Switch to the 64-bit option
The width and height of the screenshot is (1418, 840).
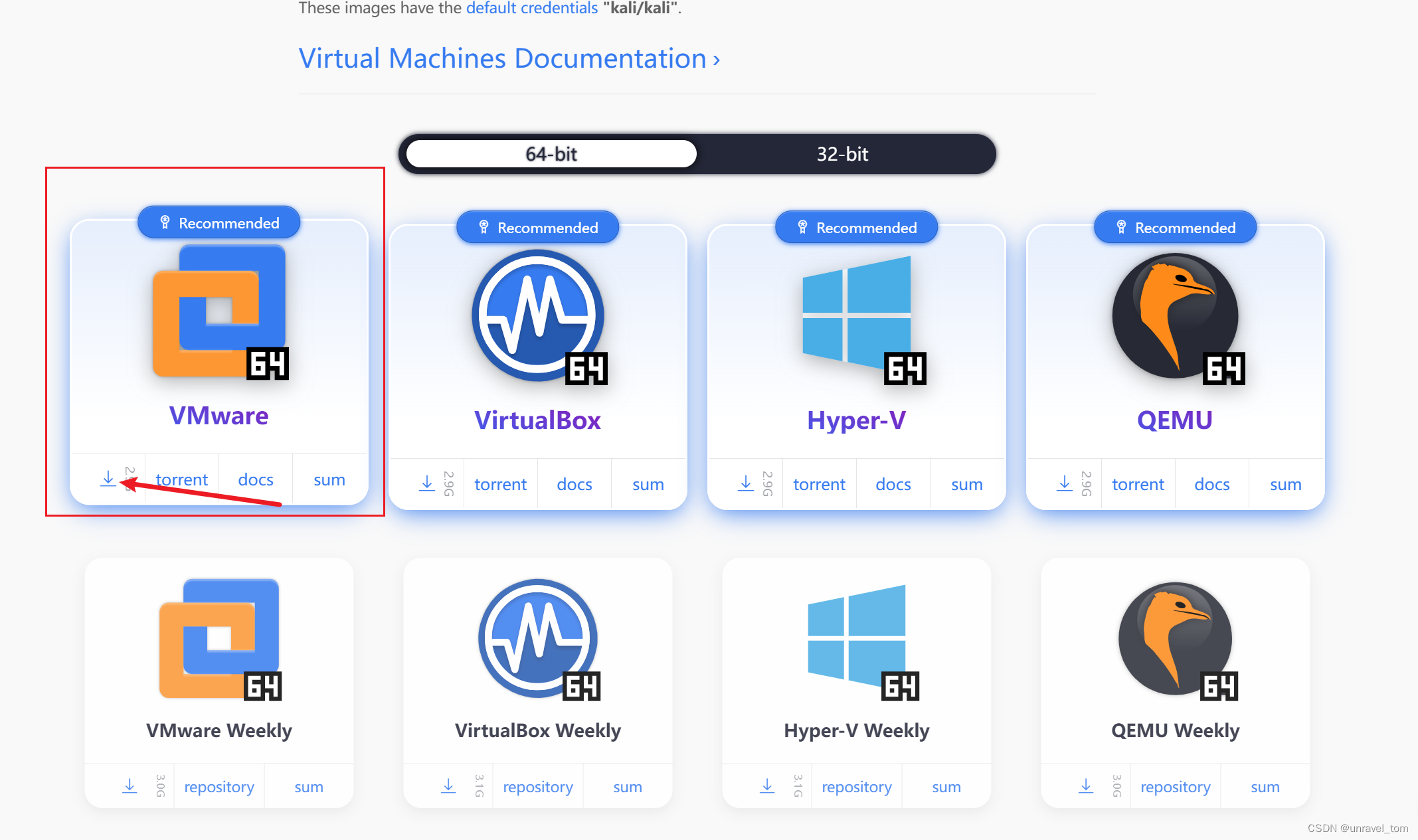click(551, 154)
